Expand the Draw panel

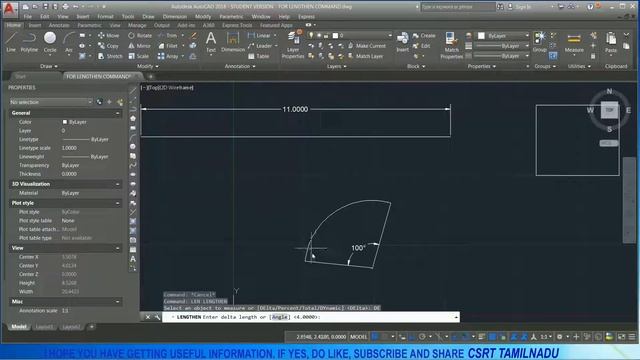click(x=49, y=66)
